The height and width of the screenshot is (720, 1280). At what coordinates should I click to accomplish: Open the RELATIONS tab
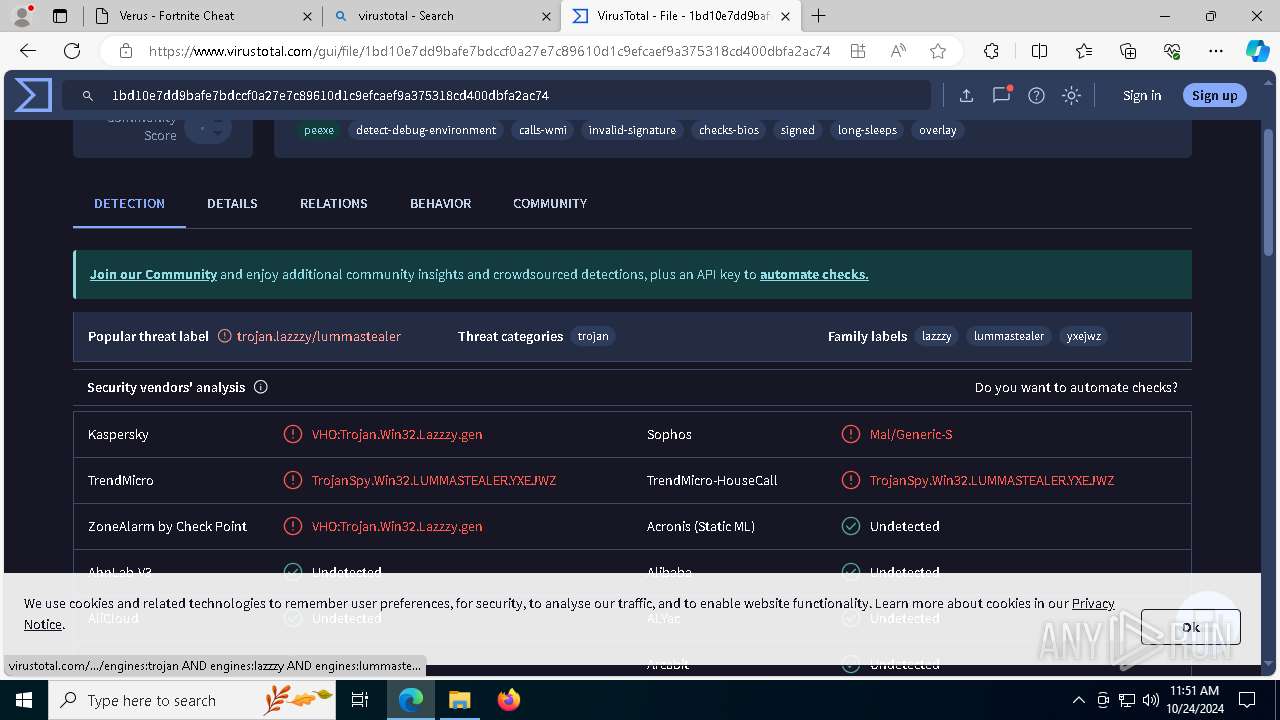click(x=334, y=203)
